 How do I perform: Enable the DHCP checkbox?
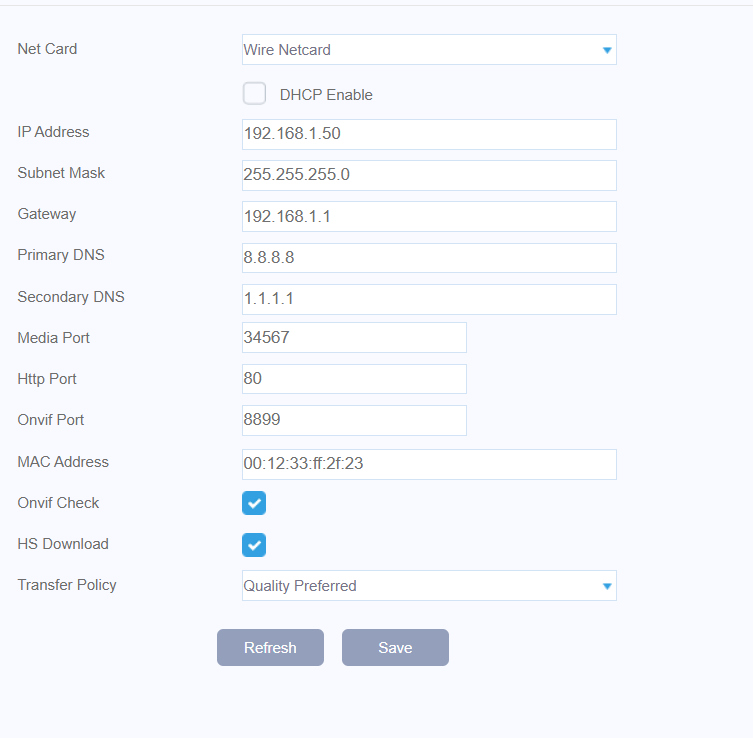point(254,94)
